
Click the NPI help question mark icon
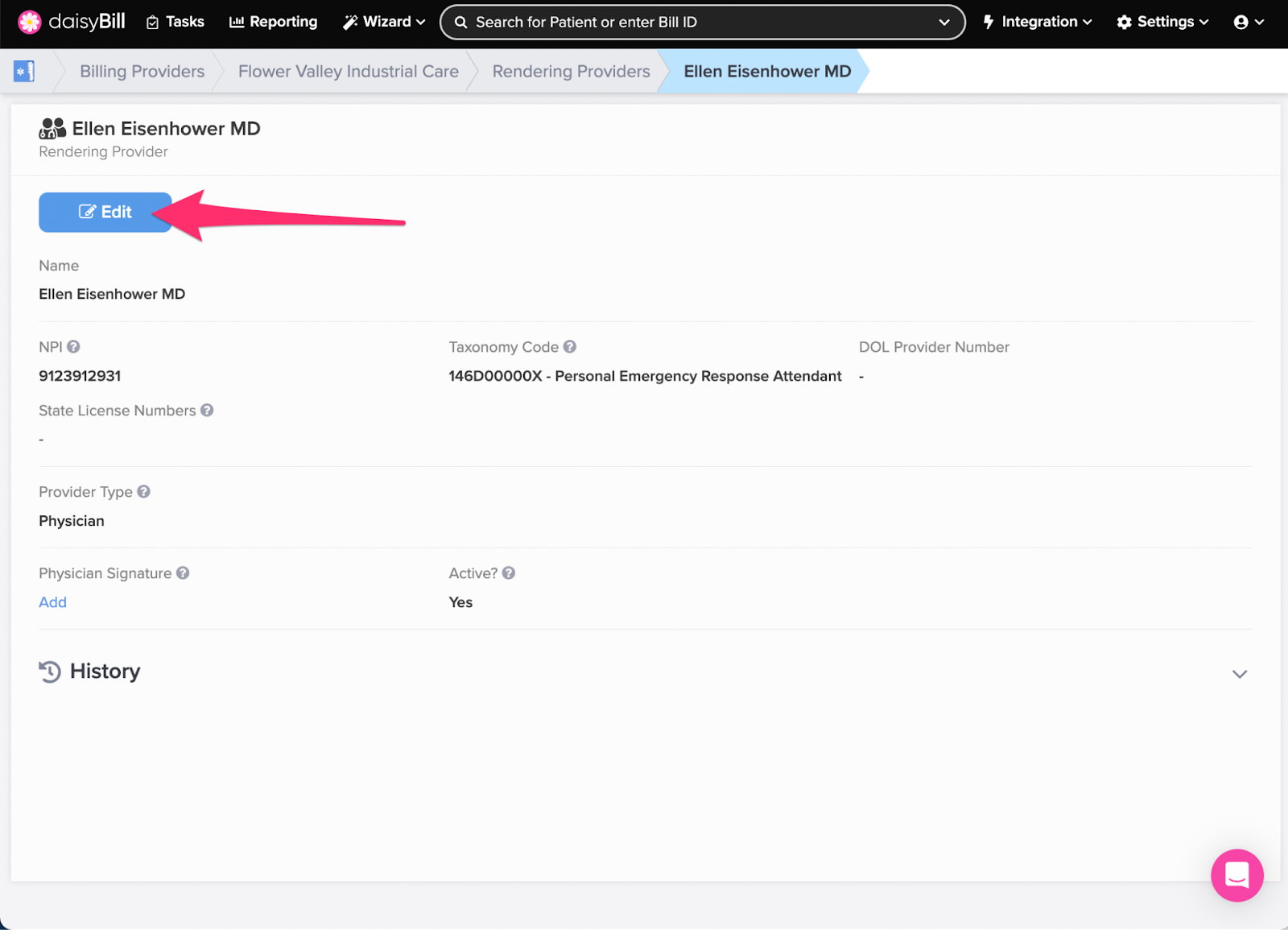[73, 347]
